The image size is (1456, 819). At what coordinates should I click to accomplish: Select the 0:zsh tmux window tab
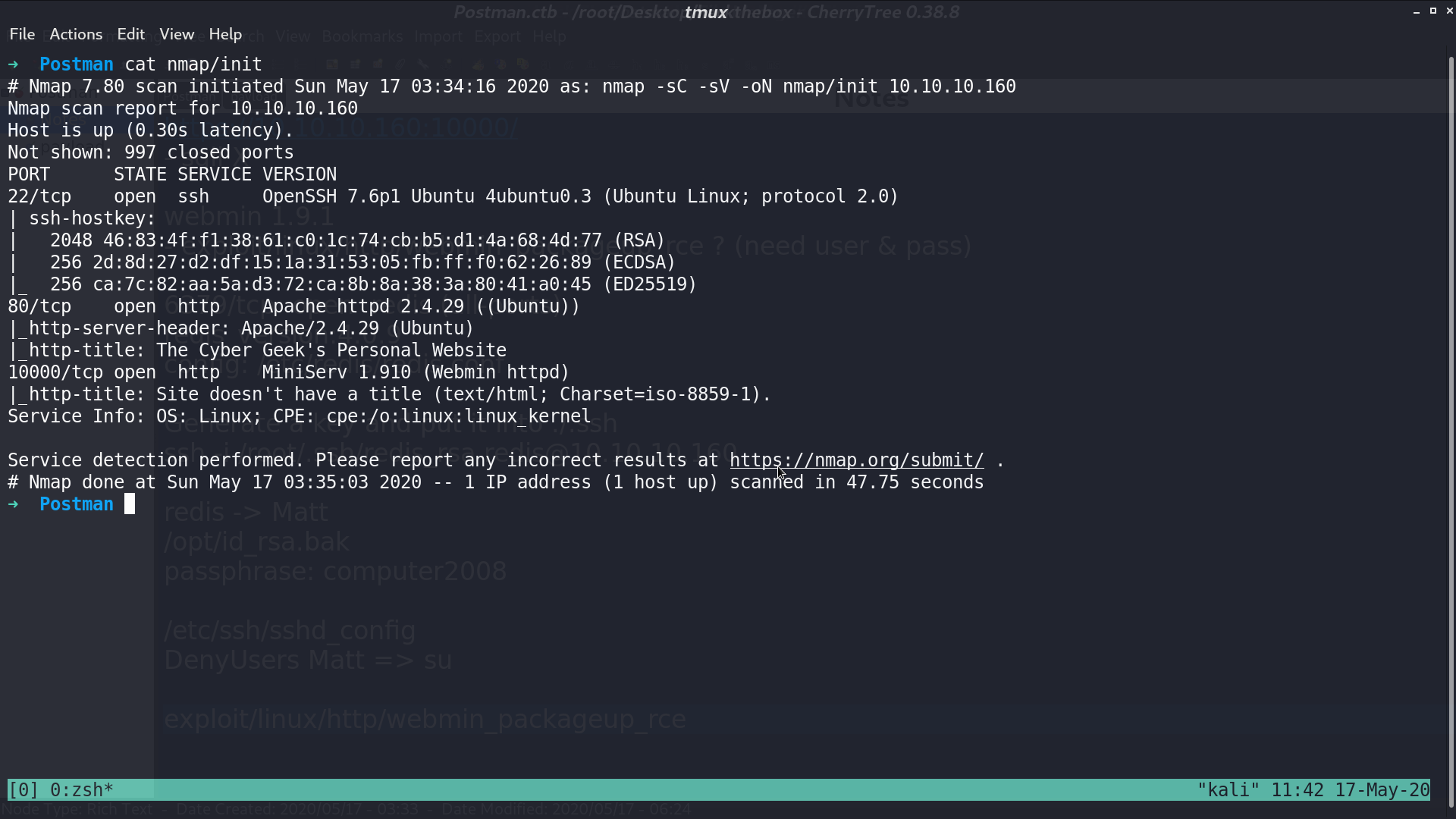pyautogui.click(x=82, y=790)
